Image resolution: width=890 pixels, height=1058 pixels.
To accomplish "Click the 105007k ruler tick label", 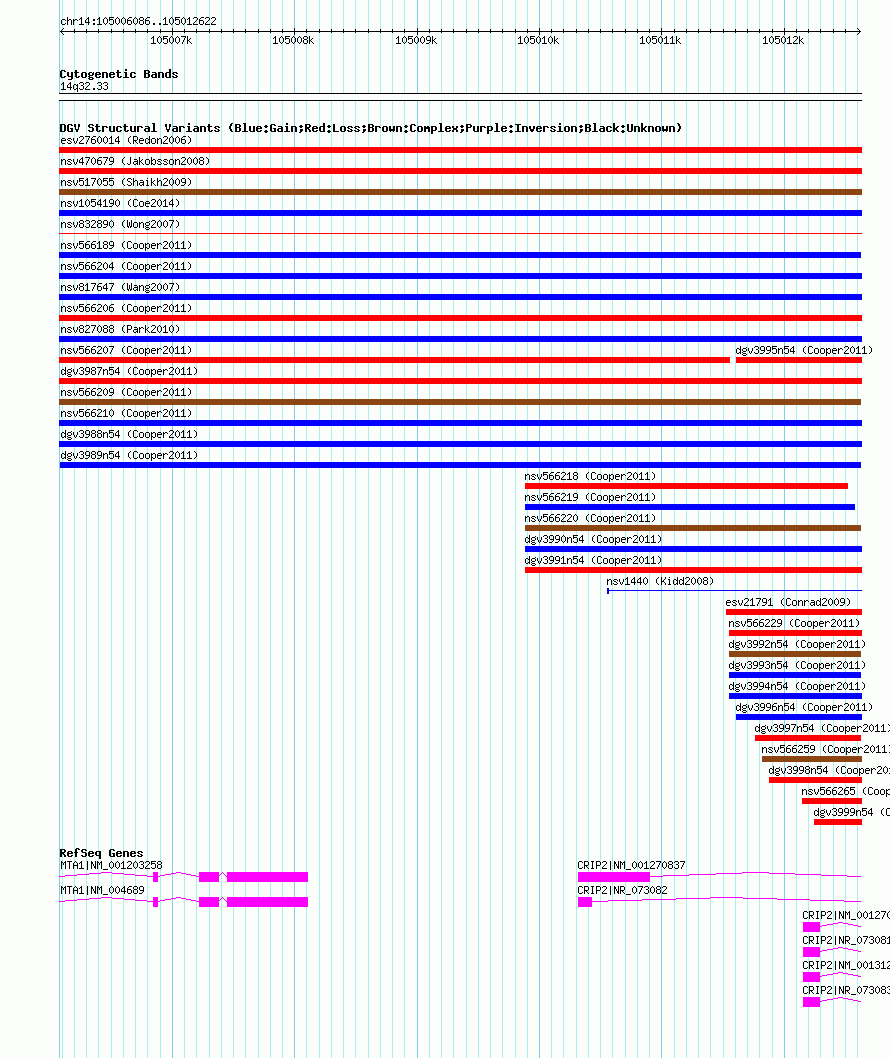I will (x=171, y=40).
